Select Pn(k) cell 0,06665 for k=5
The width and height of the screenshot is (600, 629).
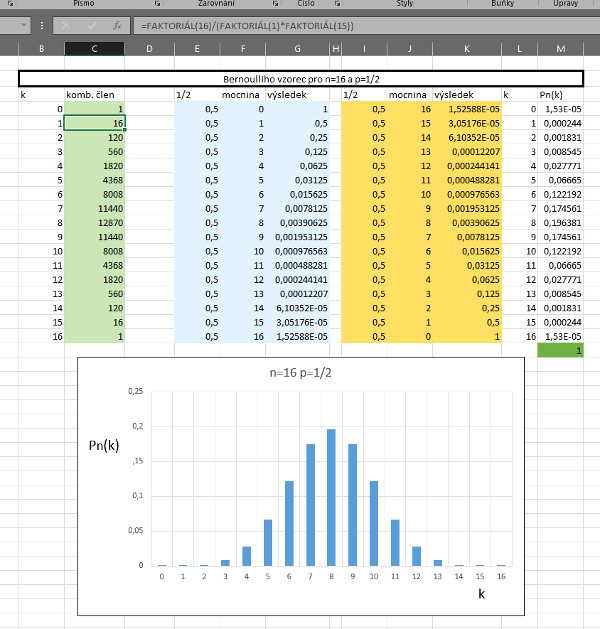pyautogui.click(x=560, y=180)
